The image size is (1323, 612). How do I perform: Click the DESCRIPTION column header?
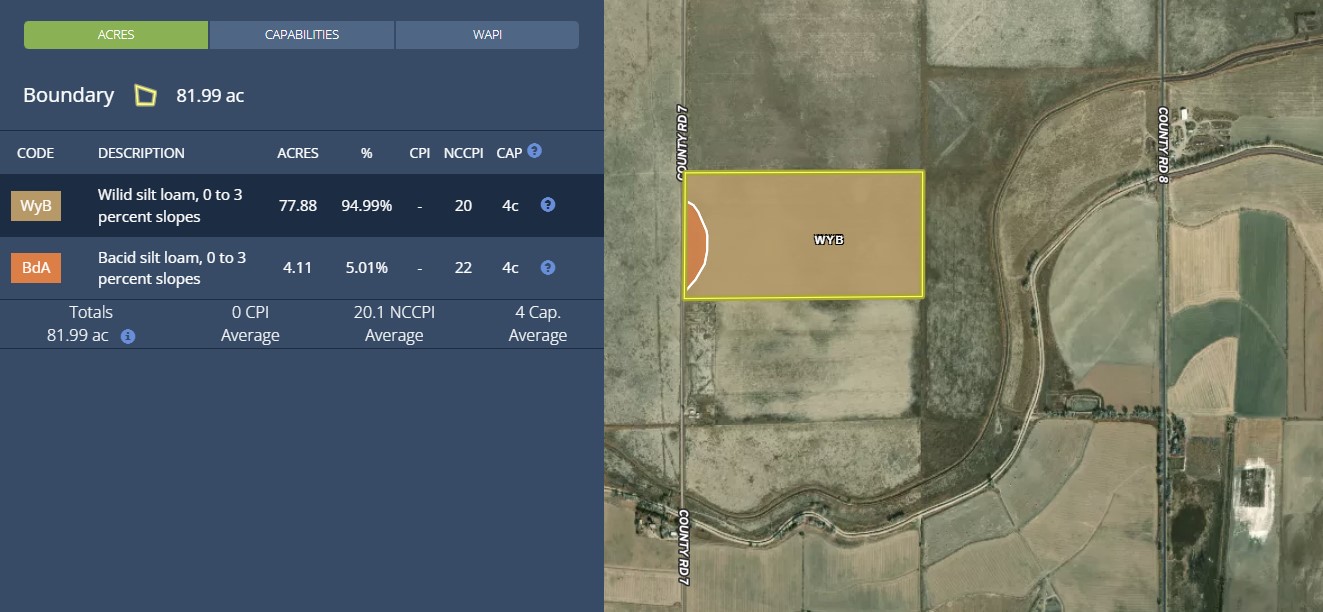click(x=141, y=153)
